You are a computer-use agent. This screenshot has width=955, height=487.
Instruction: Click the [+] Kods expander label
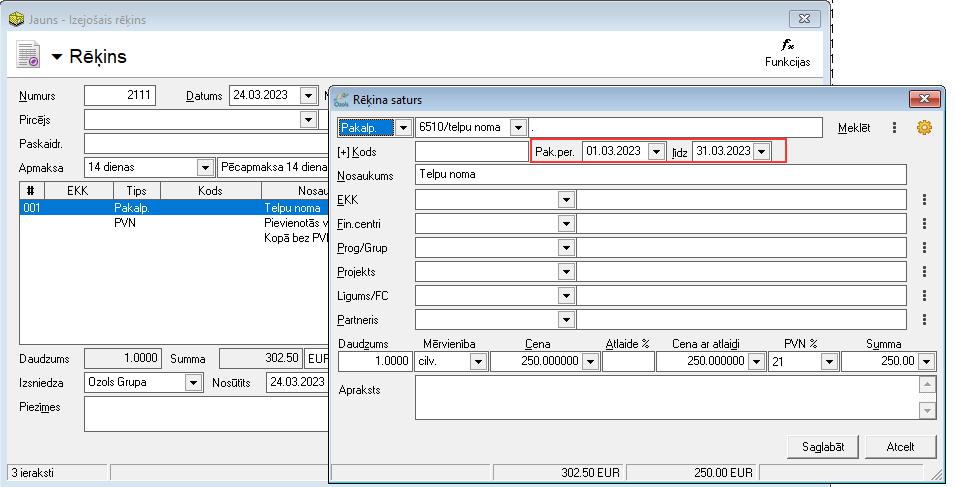[x=357, y=152]
